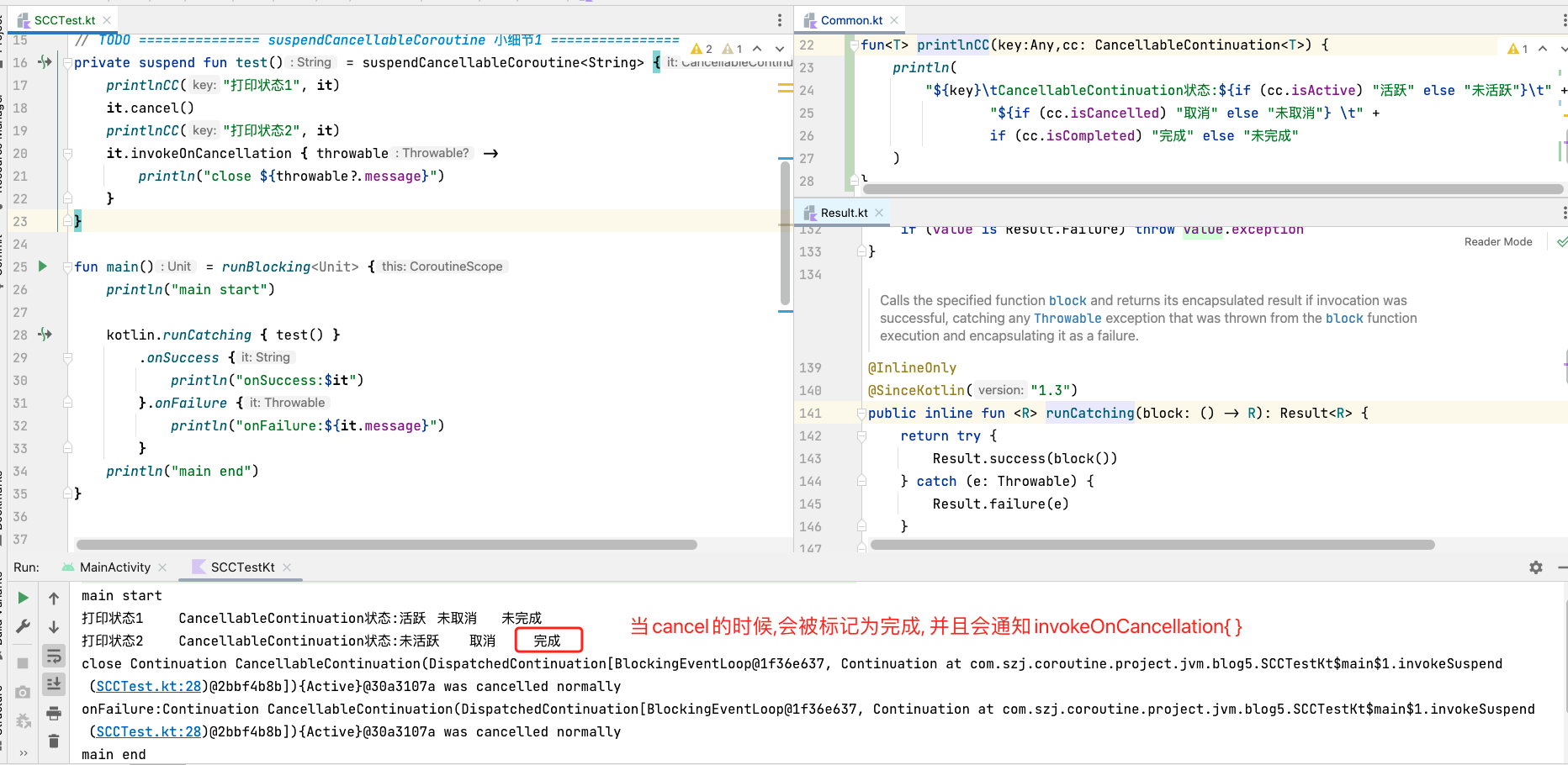The image size is (1568, 765).
Task: Rerun SCCTestKt with green play button
Action: tap(24, 598)
